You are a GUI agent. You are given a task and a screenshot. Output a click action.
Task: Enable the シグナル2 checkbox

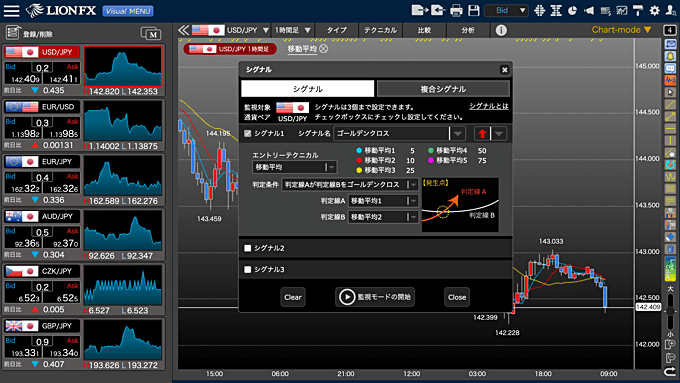point(248,248)
